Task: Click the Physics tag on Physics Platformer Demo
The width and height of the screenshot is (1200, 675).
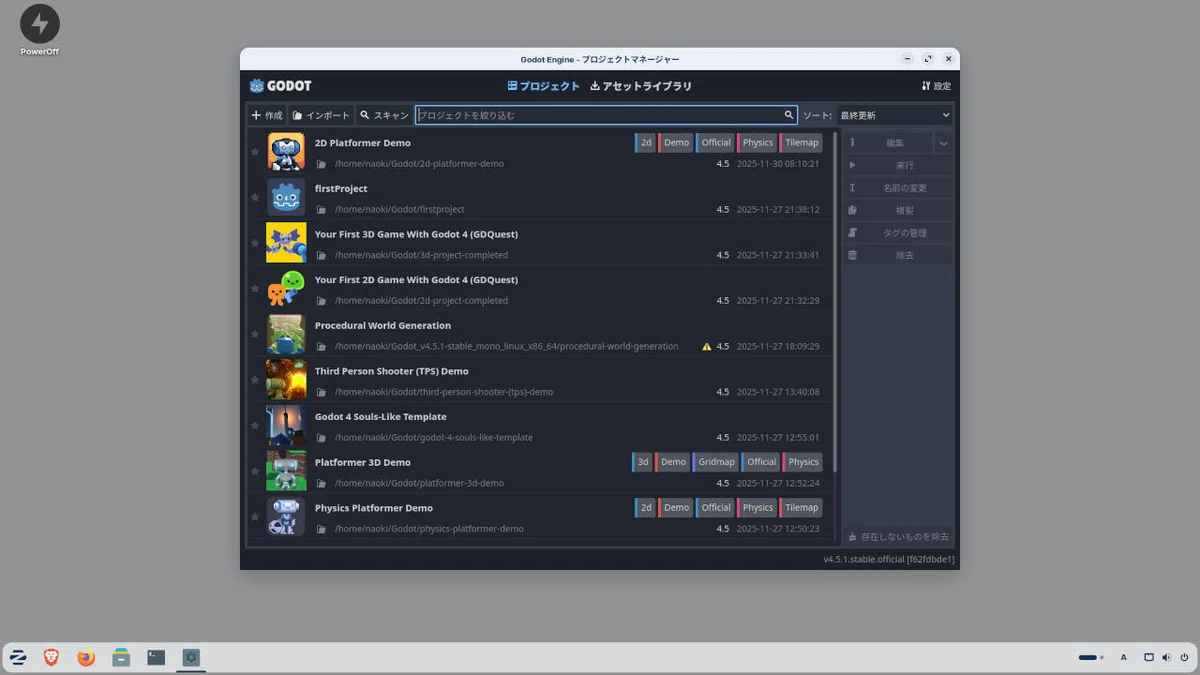Action: (x=757, y=508)
